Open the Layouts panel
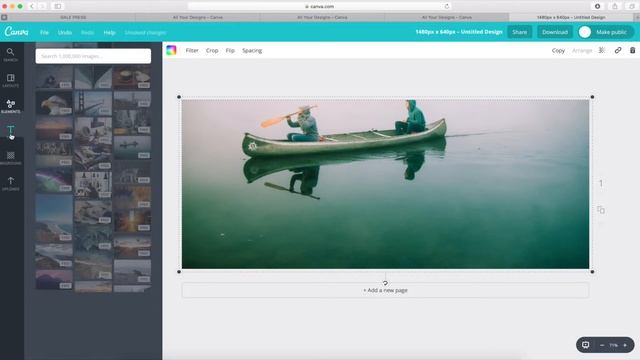The width and height of the screenshot is (640, 360). pyautogui.click(x=11, y=80)
